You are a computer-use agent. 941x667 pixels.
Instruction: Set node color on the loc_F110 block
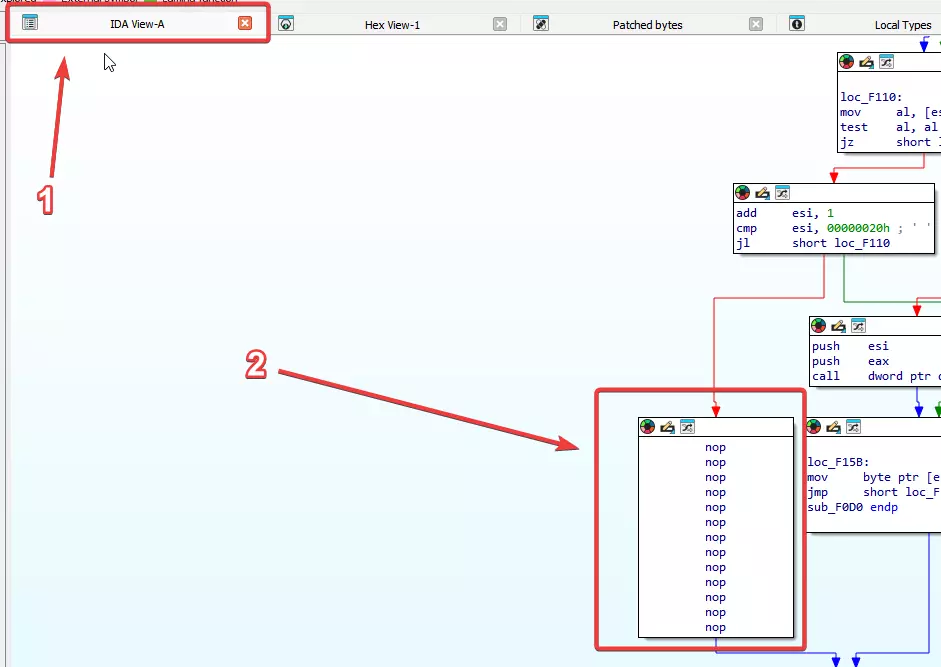(846, 61)
